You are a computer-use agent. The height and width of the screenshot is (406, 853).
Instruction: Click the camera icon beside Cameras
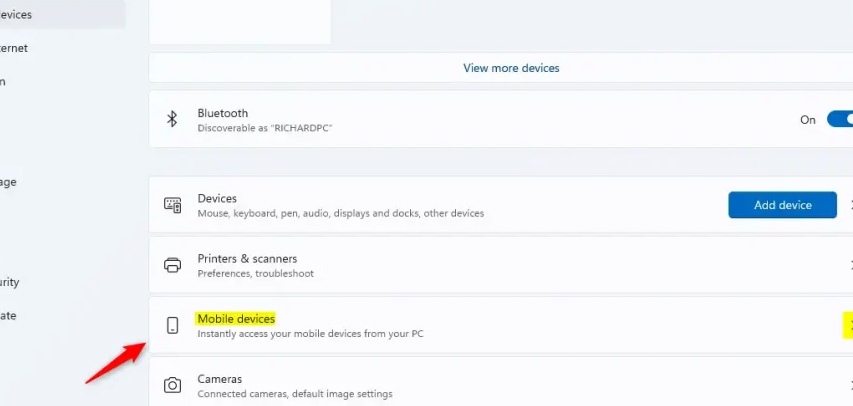pyautogui.click(x=172, y=385)
